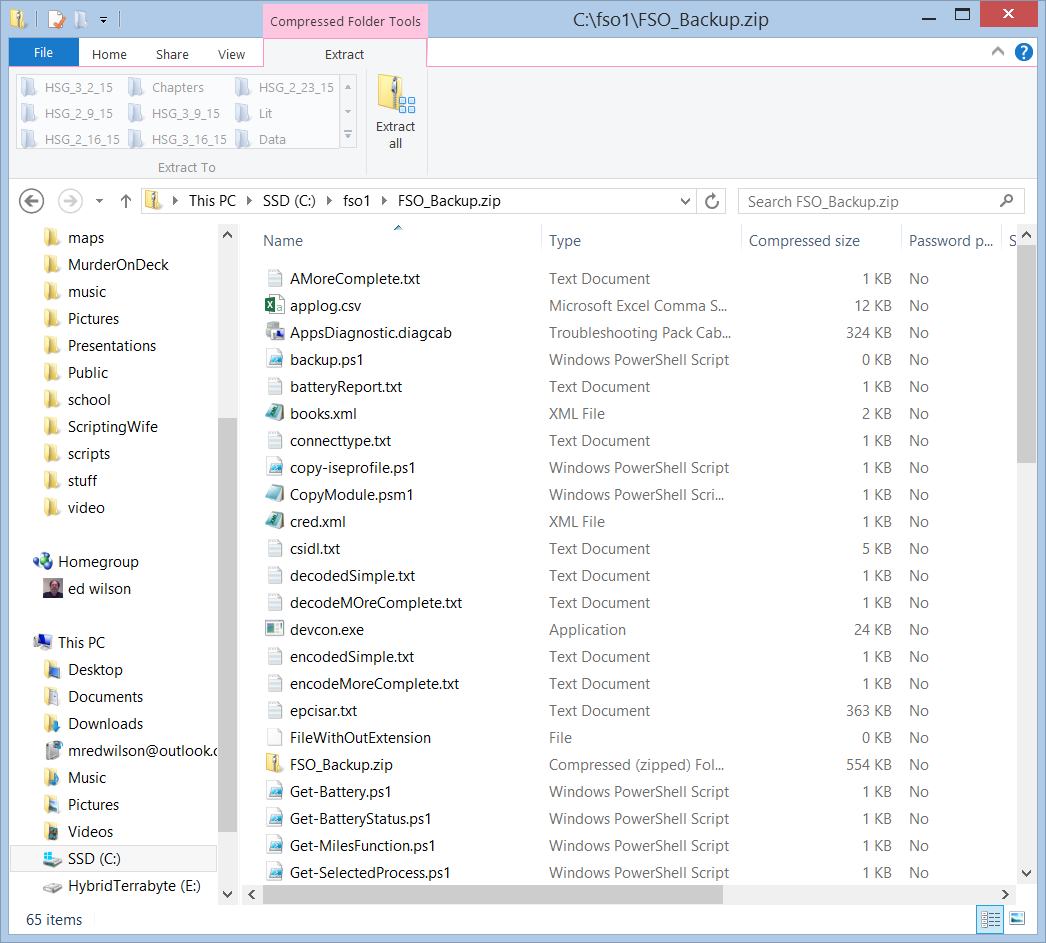
Task: Switch to the Share tab
Action: pyautogui.click(x=172, y=54)
